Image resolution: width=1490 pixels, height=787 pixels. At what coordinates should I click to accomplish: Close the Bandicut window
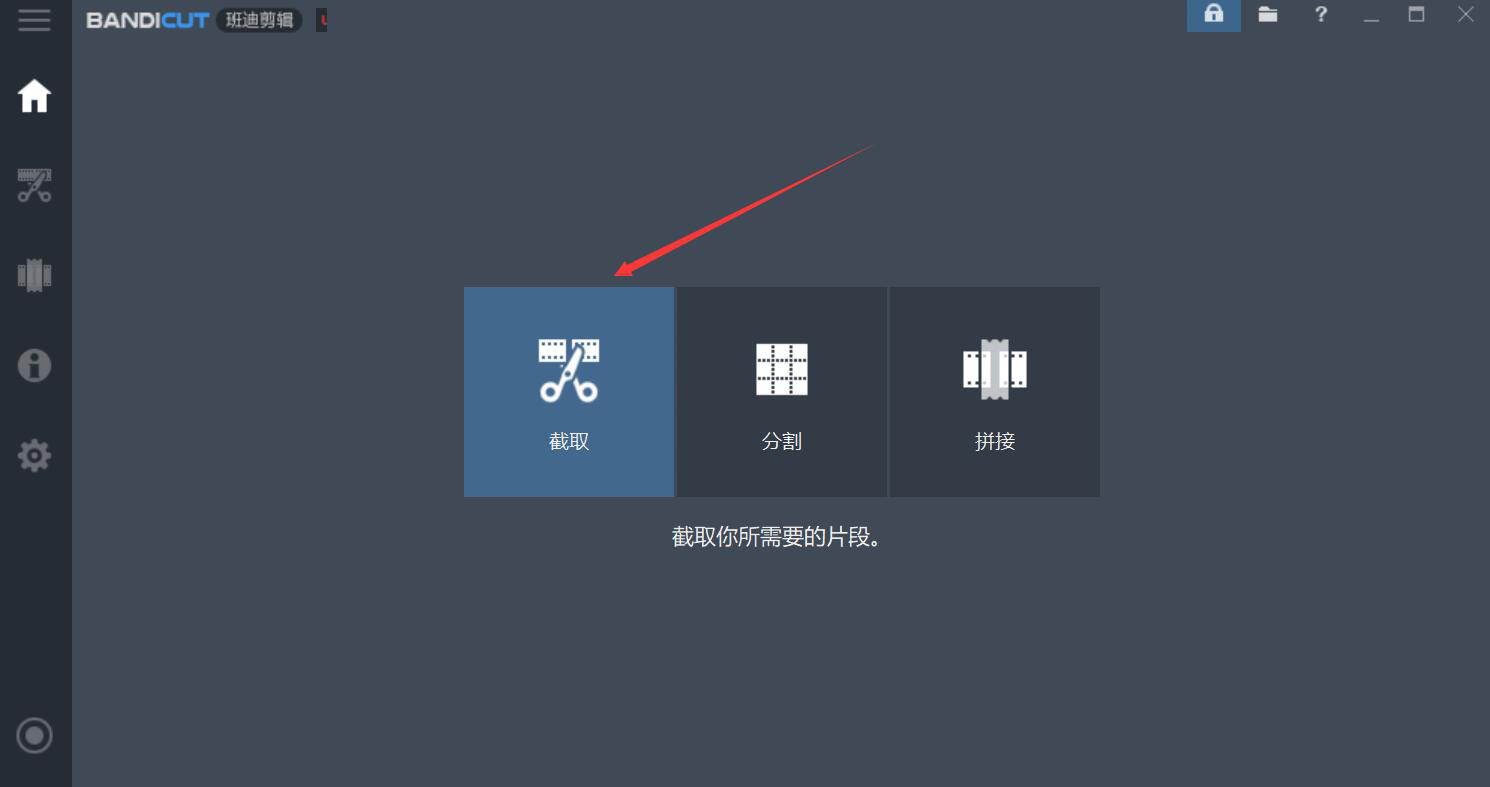tap(1465, 14)
